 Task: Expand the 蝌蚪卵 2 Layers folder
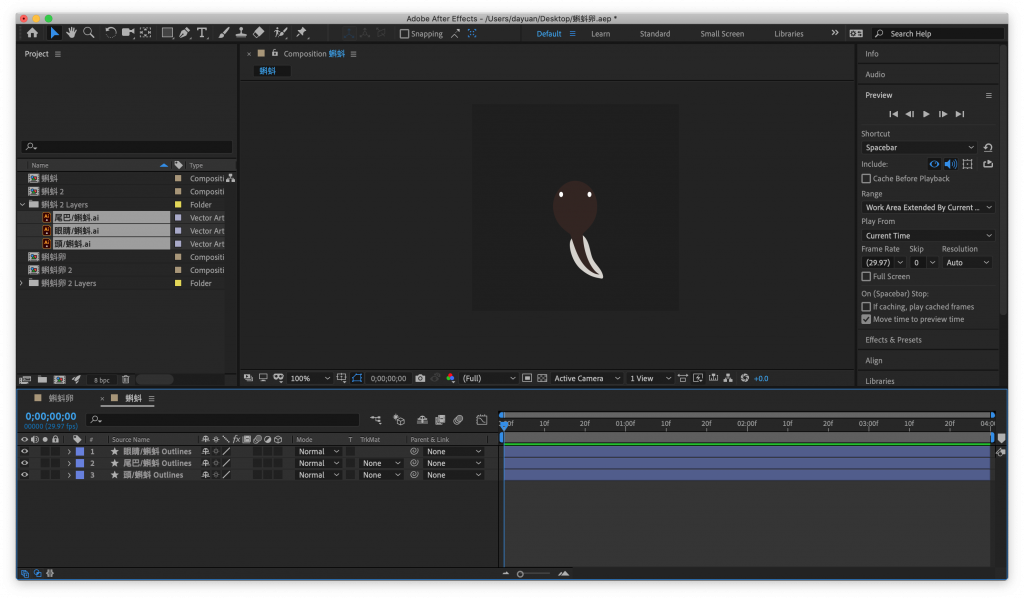click(22, 283)
